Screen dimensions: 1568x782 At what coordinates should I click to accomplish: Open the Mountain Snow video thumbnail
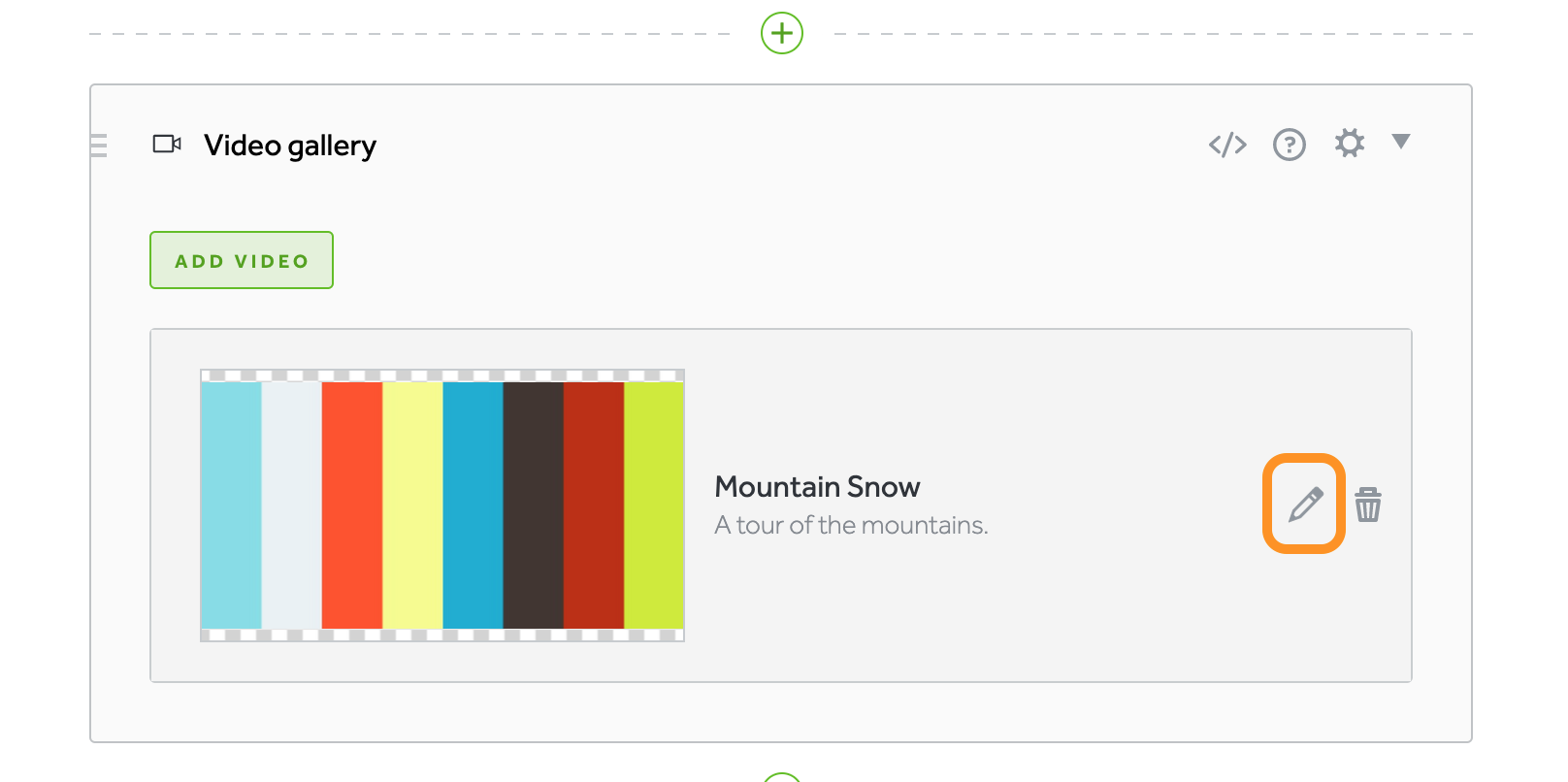pos(442,505)
